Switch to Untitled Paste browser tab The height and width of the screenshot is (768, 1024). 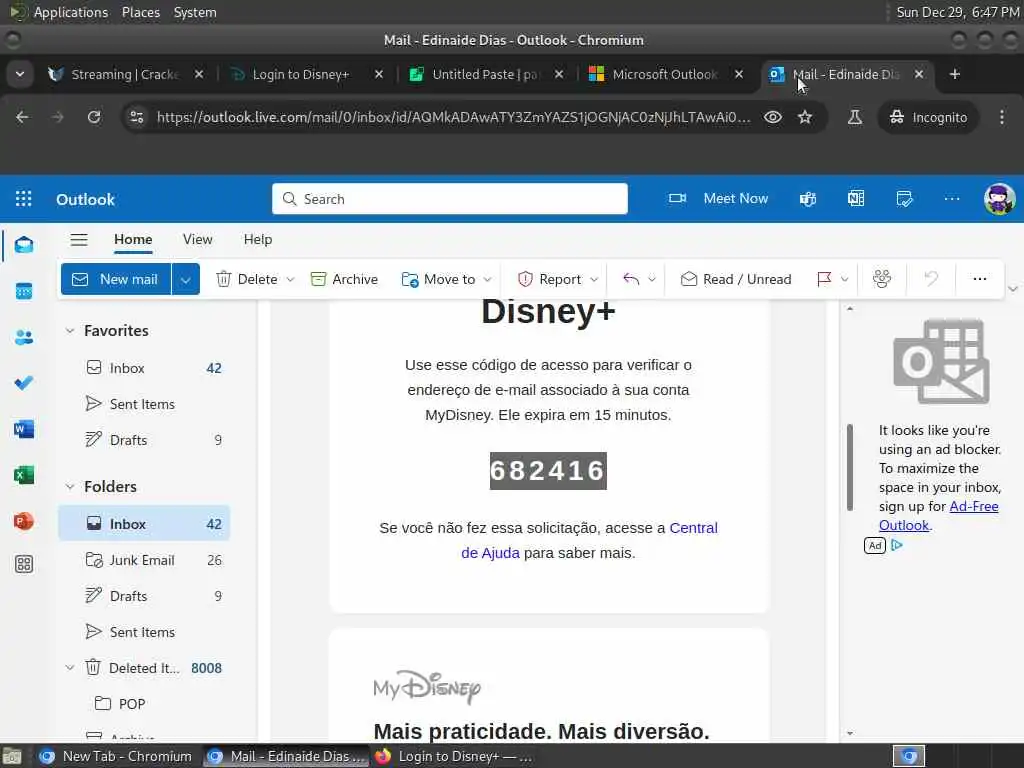pyautogui.click(x=485, y=74)
